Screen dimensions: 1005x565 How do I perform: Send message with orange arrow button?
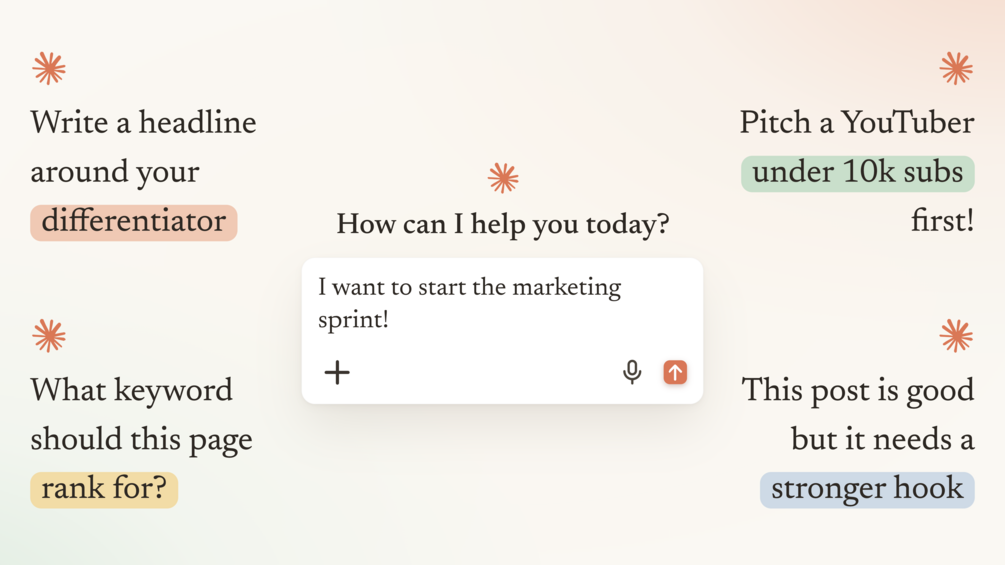(x=675, y=372)
